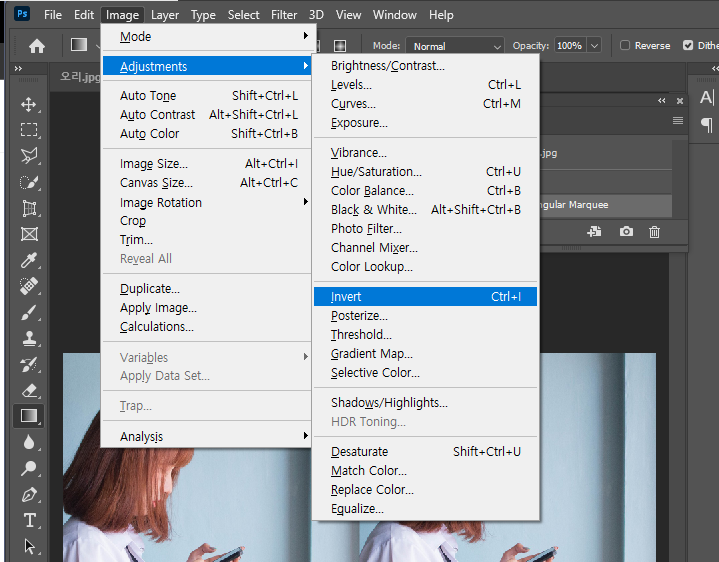Create new snapshot camera icon
This screenshot has height=562, width=719.
coord(626,231)
